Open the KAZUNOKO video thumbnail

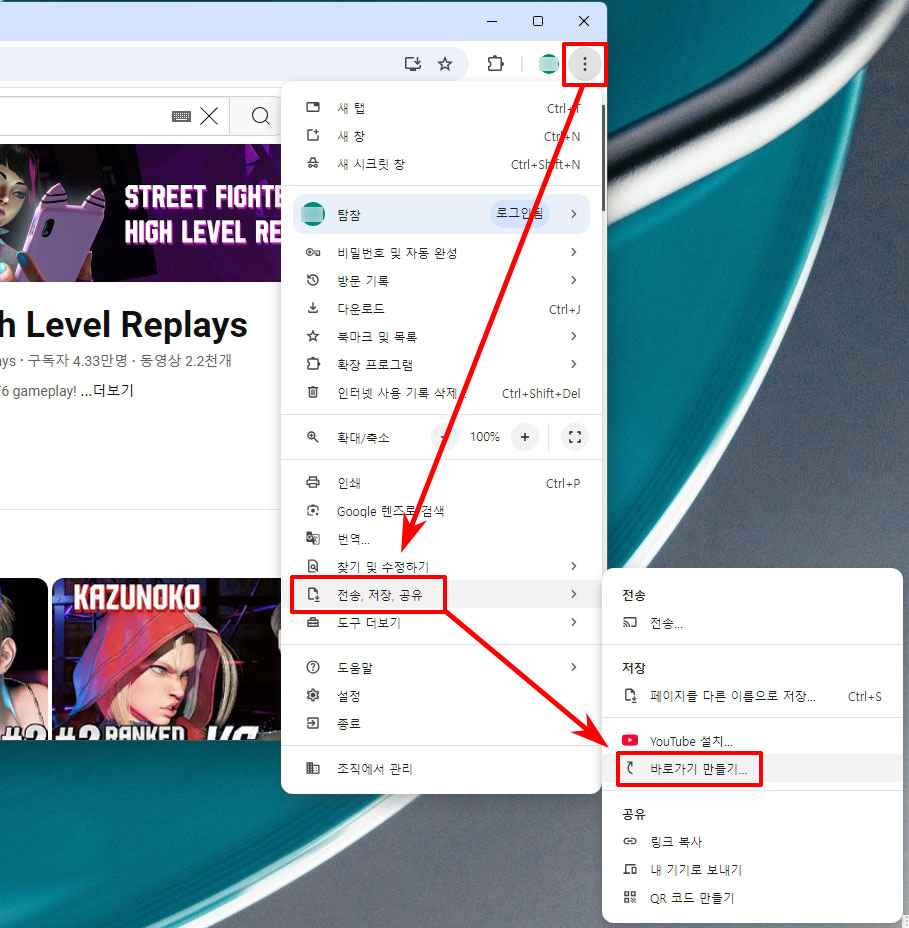(x=166, y=659)
